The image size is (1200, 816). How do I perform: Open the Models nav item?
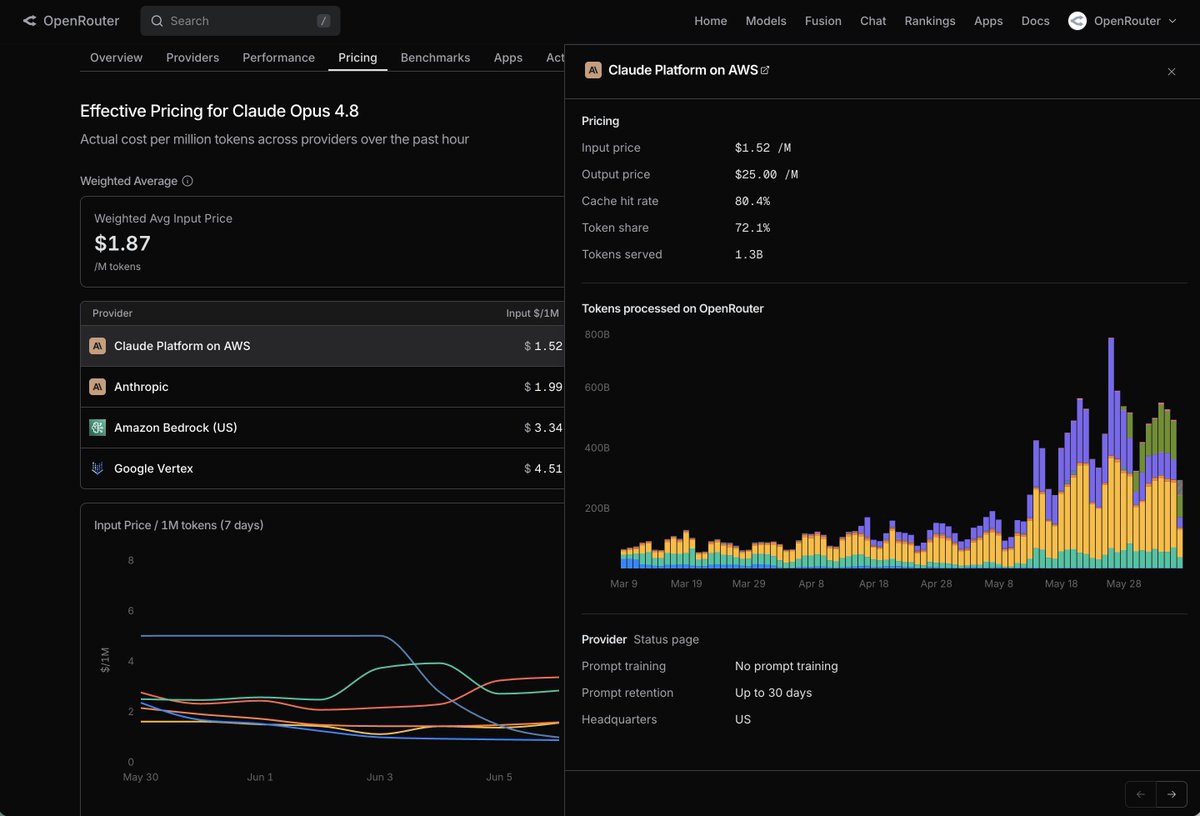coord(766,21)
